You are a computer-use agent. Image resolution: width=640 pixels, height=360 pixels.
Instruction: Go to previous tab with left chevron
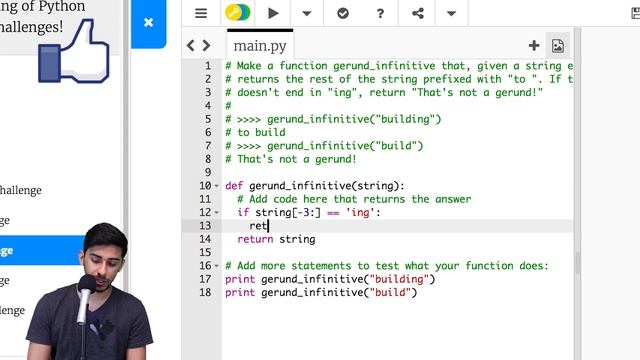[x=191, y=45]
